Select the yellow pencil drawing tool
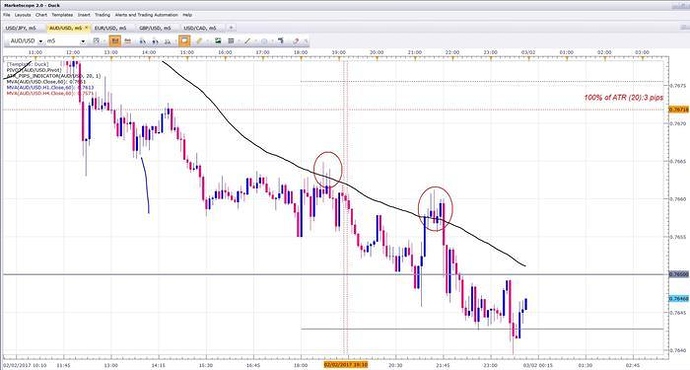Image resolution: width=690 pixels, height=370 pixels. tap(199, 41)
